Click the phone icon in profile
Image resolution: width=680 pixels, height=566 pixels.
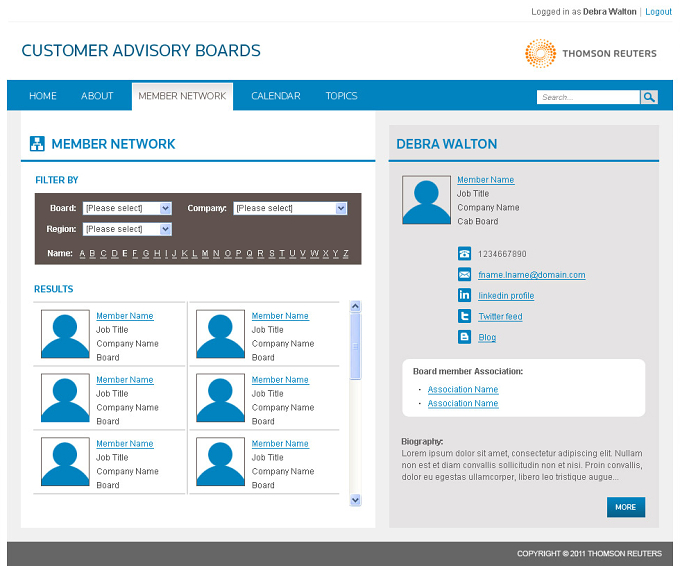click(464, 253)
